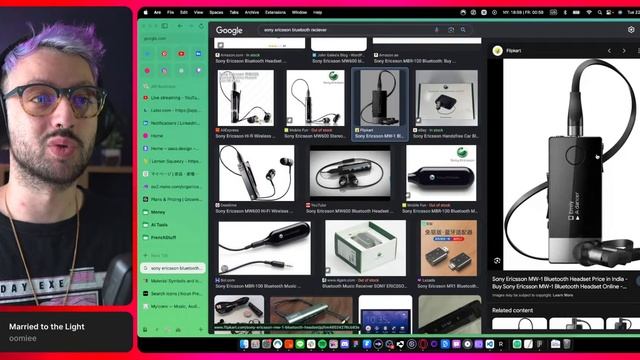The height and width of the screenshot is (360, 640).
Task: Open the AliExpress Sony Ericsson Hi-Fi Wireless result
Action: pos(246,98)
